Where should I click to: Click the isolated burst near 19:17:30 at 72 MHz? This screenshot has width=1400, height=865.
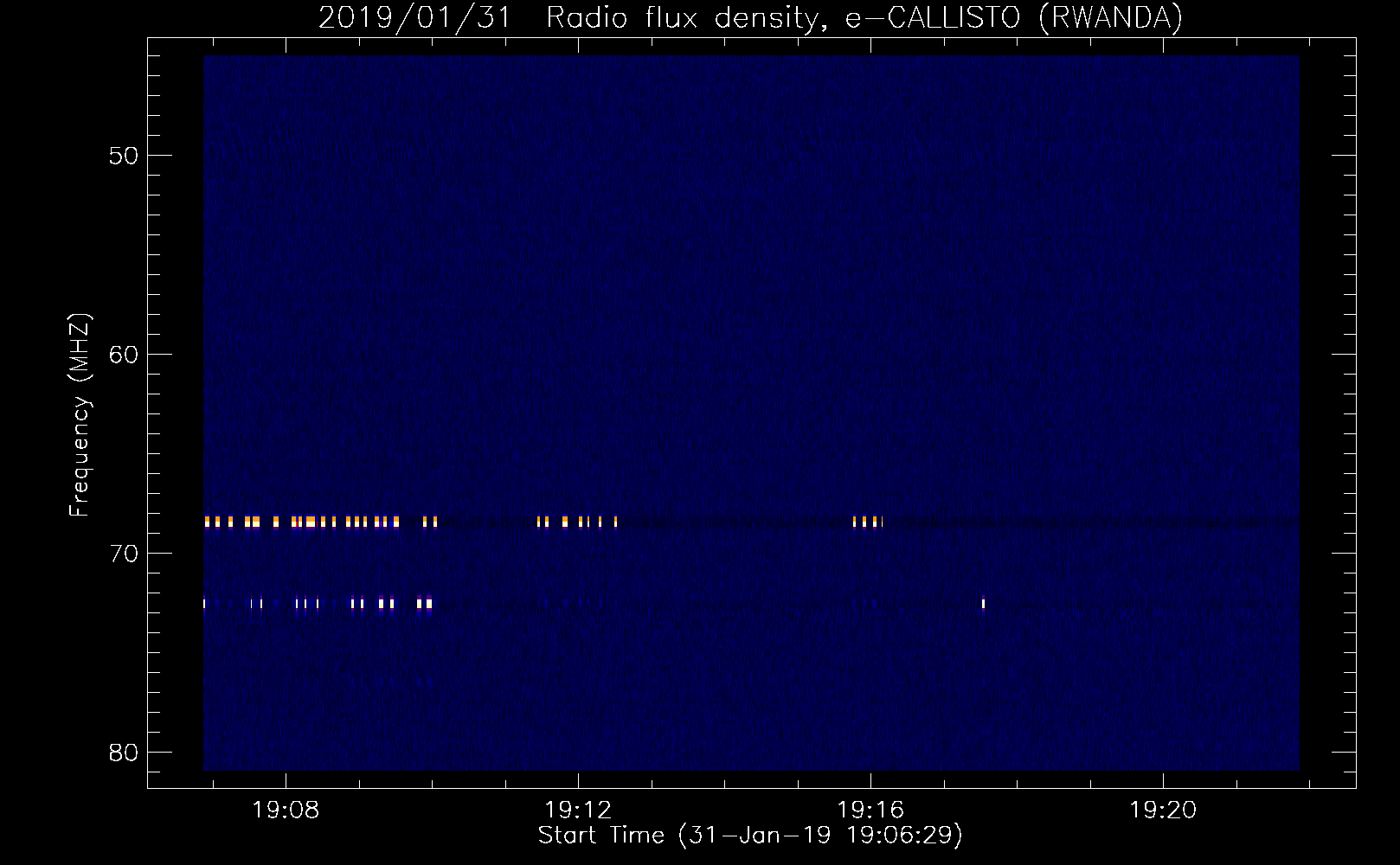[x=983, y=604]
